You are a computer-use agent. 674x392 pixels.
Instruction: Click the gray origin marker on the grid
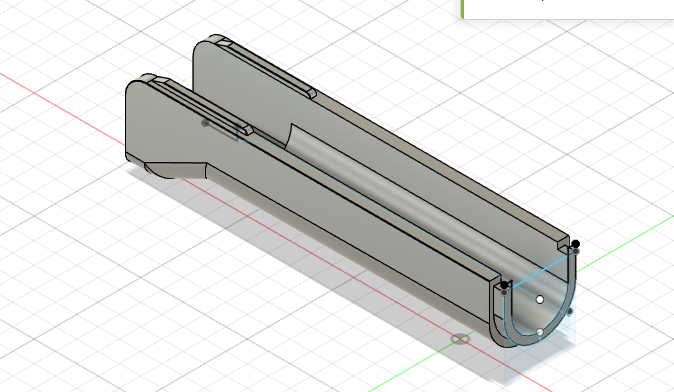[x=460, y=339]
